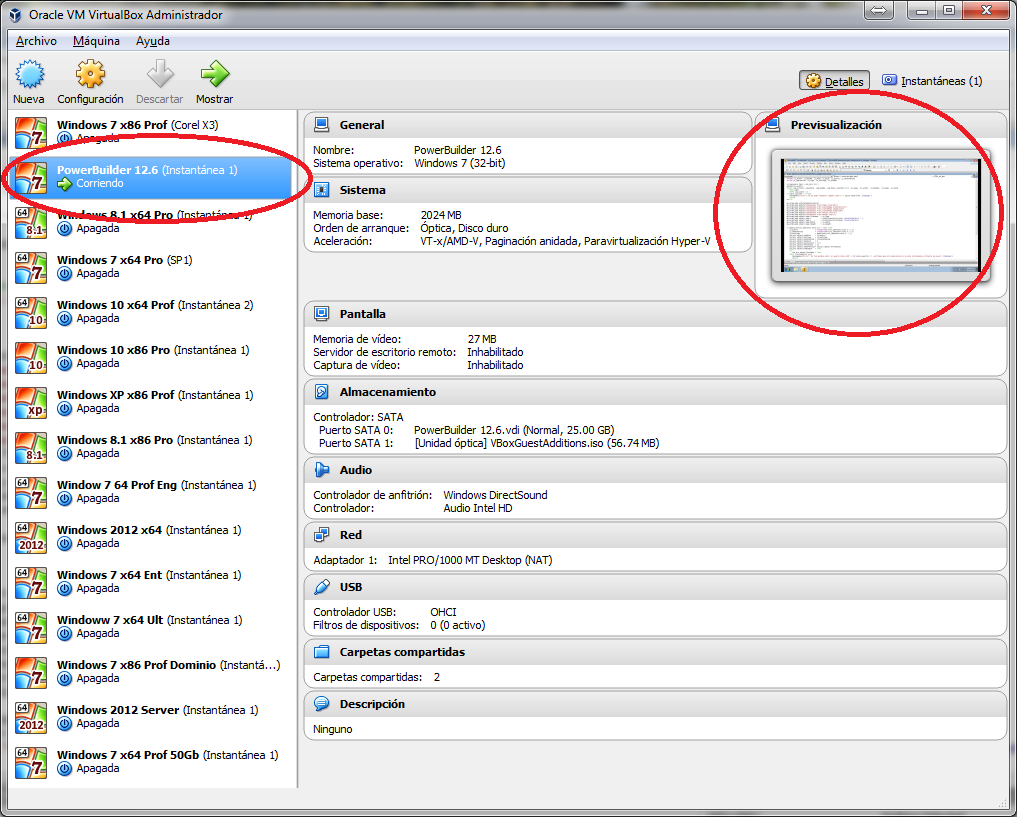Select the PowerBuilder 12.6 virtual machine
The width and height of the screenshot is (1017, 817).
[152, 177]
